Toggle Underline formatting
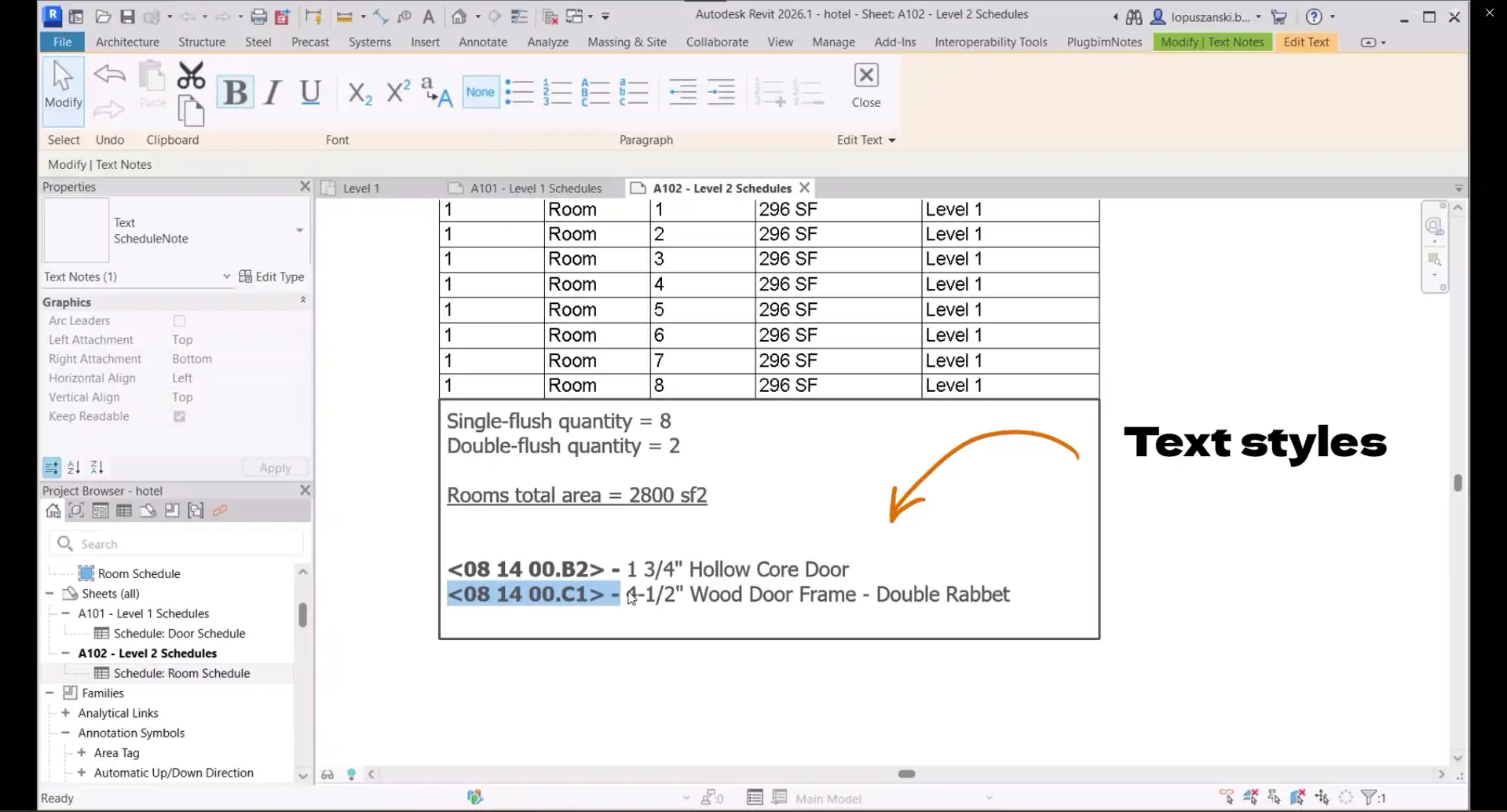 311,93
